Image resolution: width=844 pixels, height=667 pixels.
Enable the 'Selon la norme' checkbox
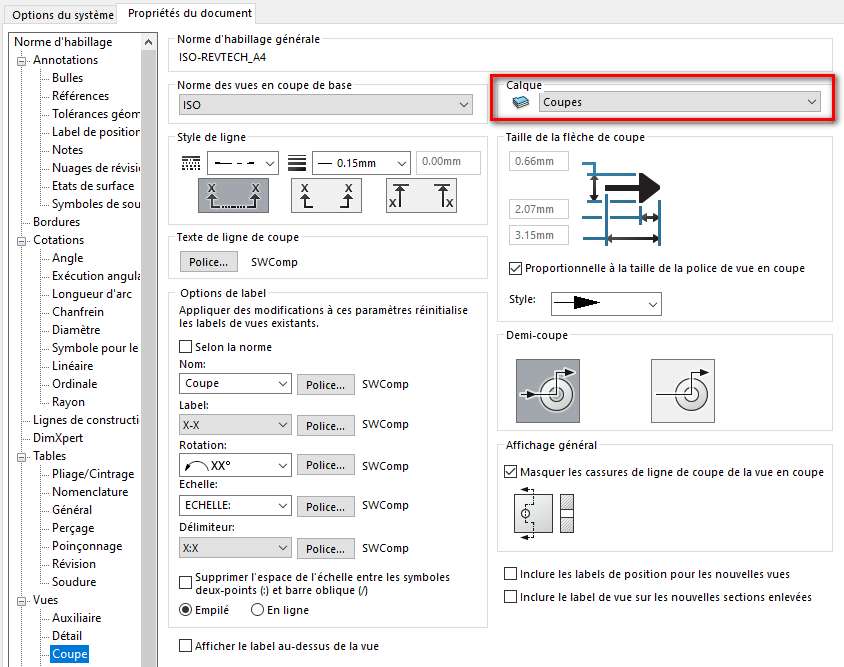coord(185,347)
